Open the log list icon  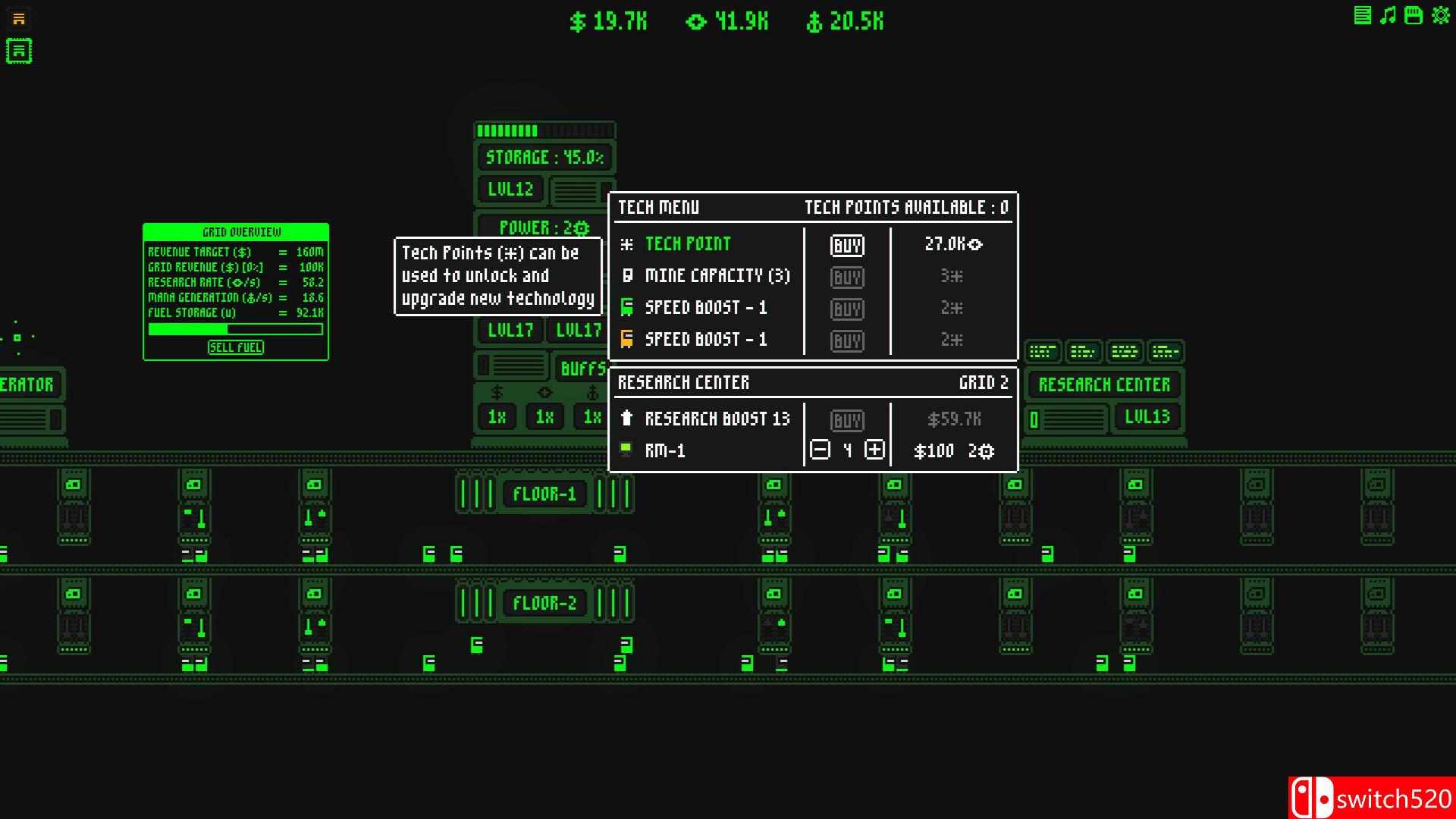(x=1363, y=15)
